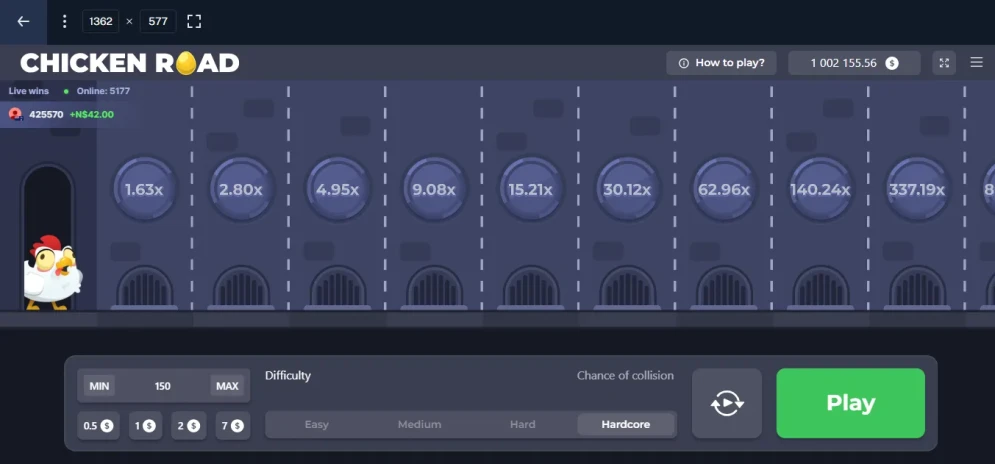Image resolution: width=995 pixels, height=464 pixels.
Task: Click the back arrow icon
Action: pos(23,21)
